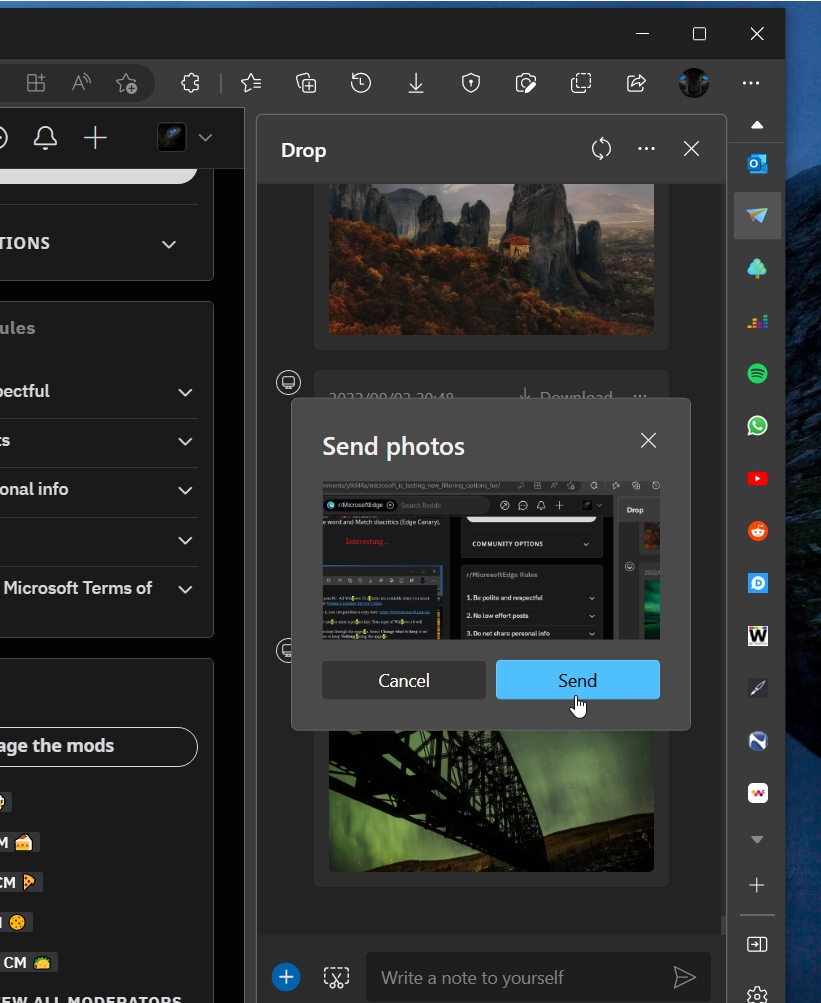This screenshot has height=1003, width=821.
Task: Open the Downloads toolbar icon
Action: pyautogui.click(x=416, y=83)
